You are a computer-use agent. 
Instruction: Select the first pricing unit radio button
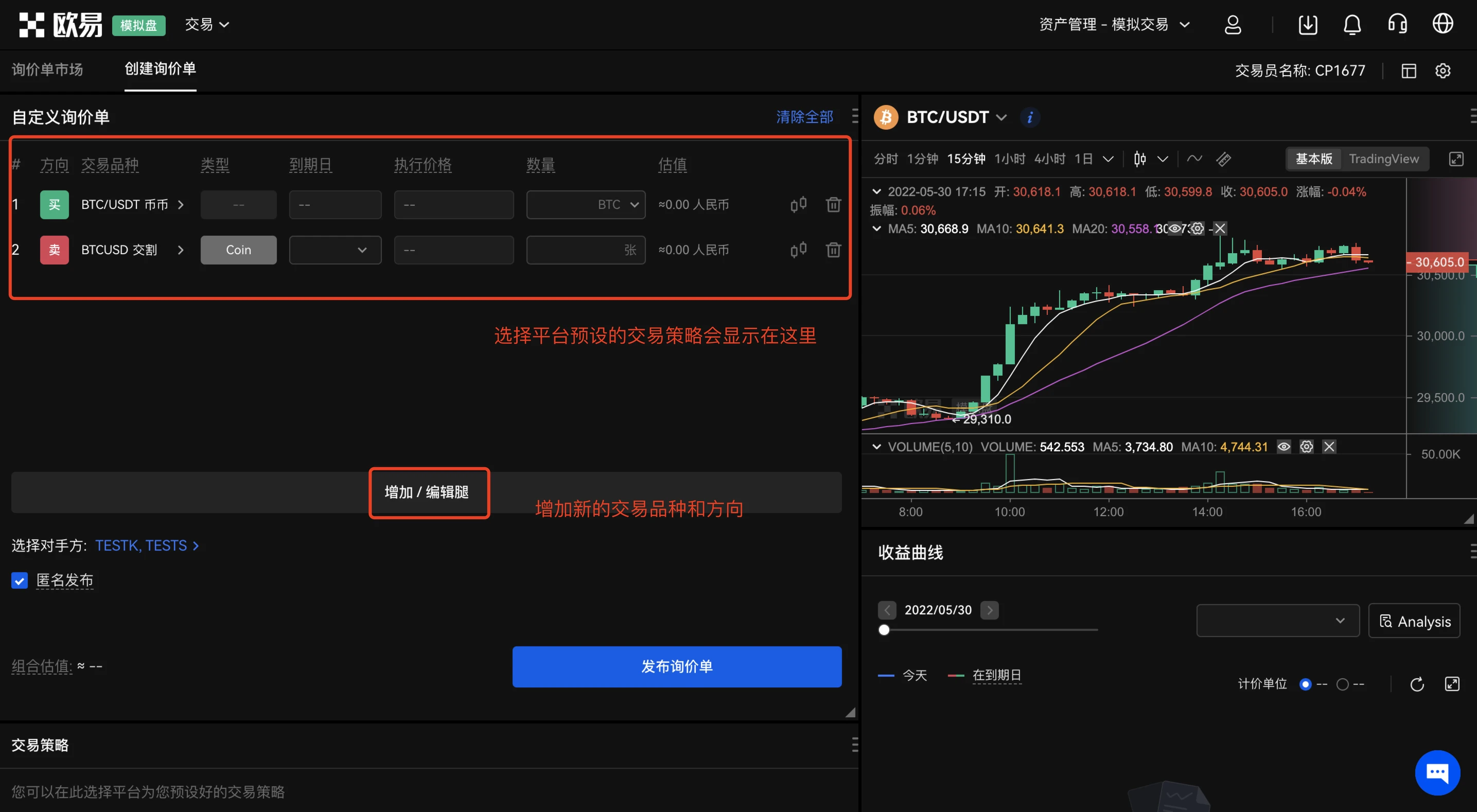[1305, 684]
